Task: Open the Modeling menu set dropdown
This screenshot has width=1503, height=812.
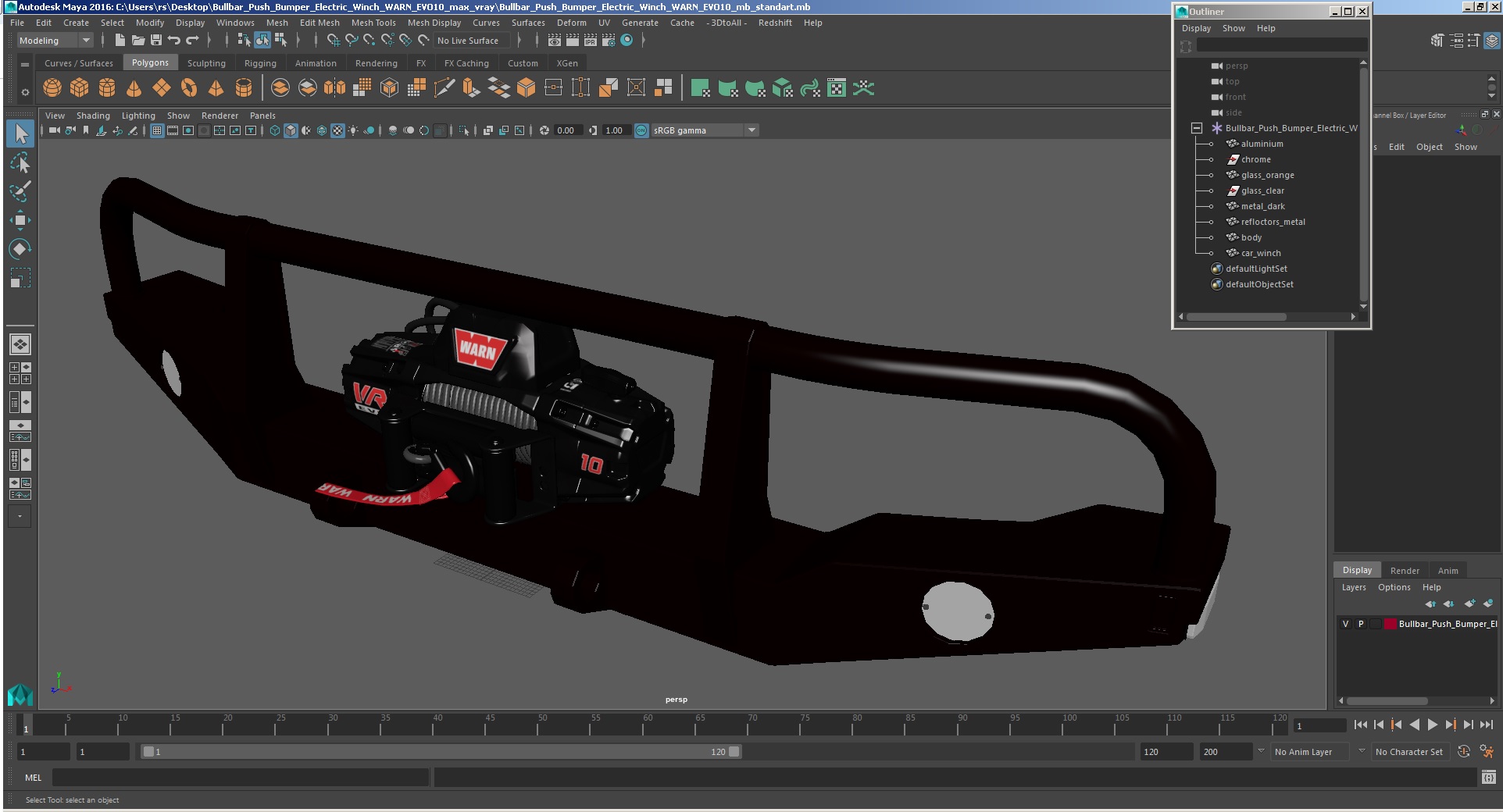Action: tap(55, 41)
